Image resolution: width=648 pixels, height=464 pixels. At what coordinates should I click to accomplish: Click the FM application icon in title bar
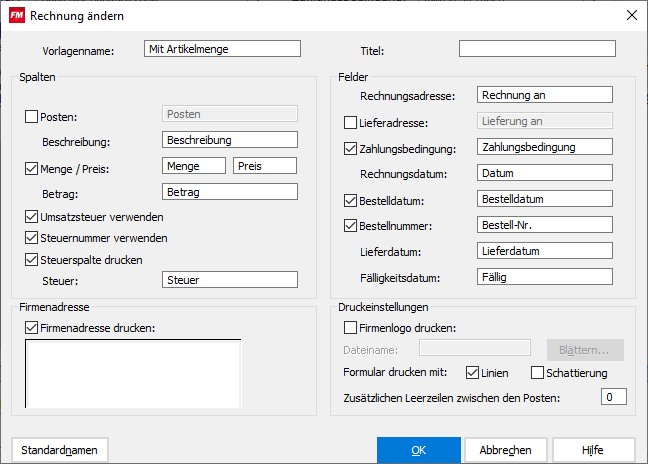coord(16,15)
